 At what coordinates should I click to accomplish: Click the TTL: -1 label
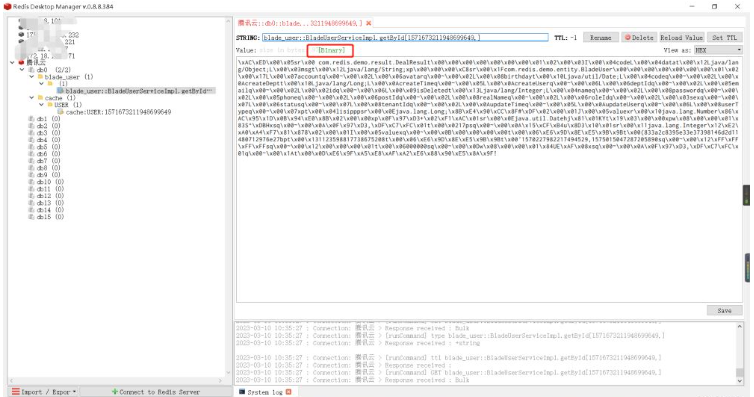(x=565, y=37)
